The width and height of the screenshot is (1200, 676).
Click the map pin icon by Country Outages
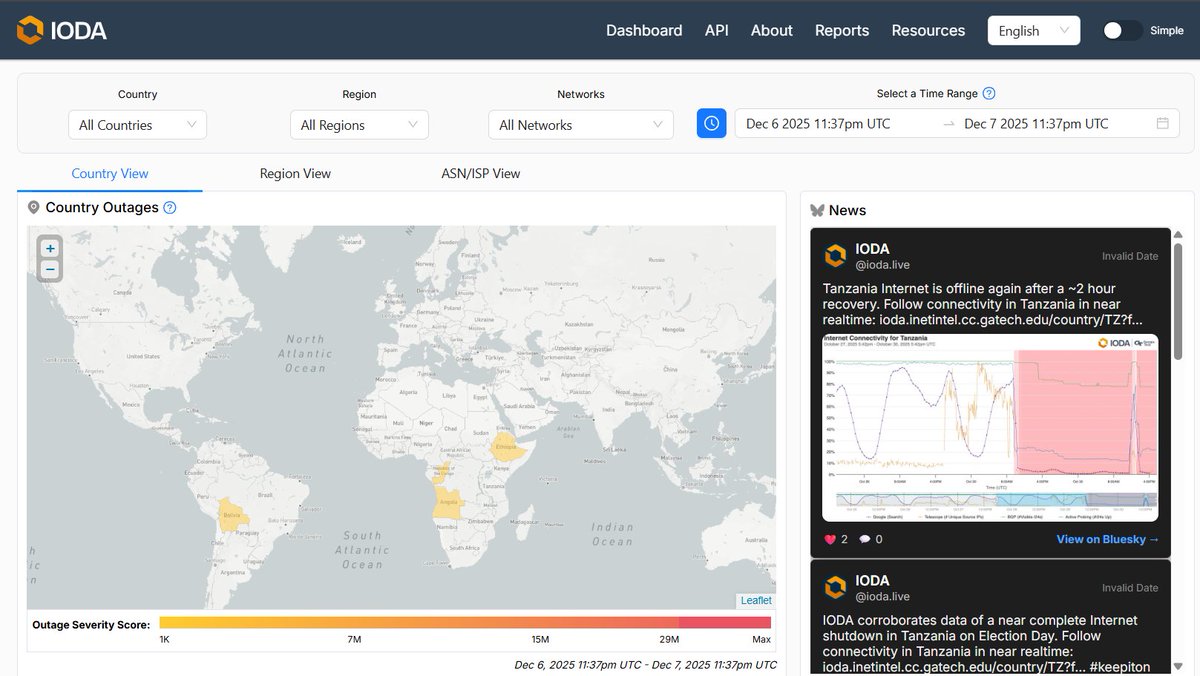pos(34,208)
